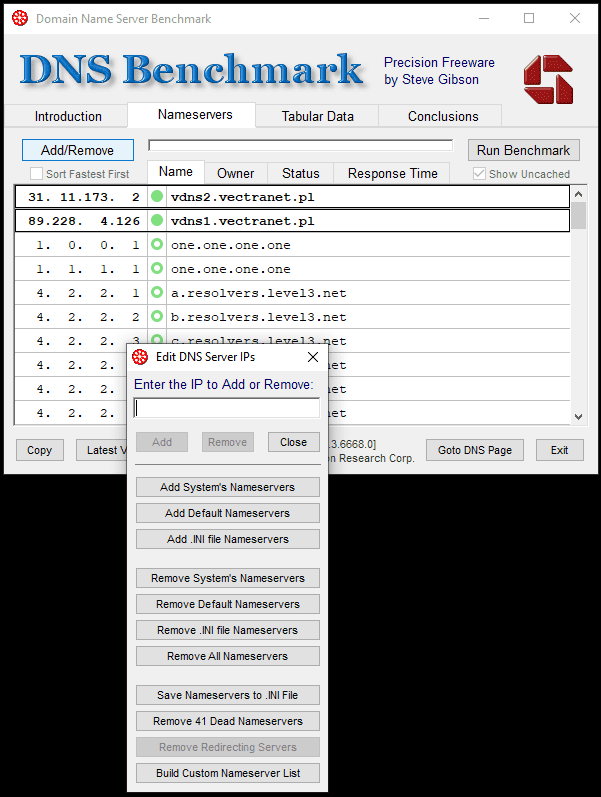Click Remove All Nameservers
Image resolution: width=601 pixels, height=797 pixels.
227,656
